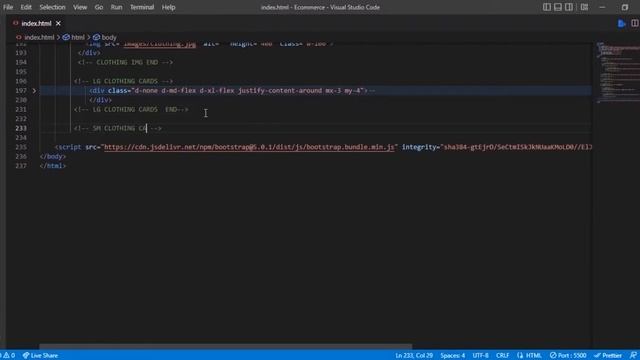This screenshot has width=640, height=360.
Task: Click the closing </body> tag line
Action: click(x=53, y=156)
